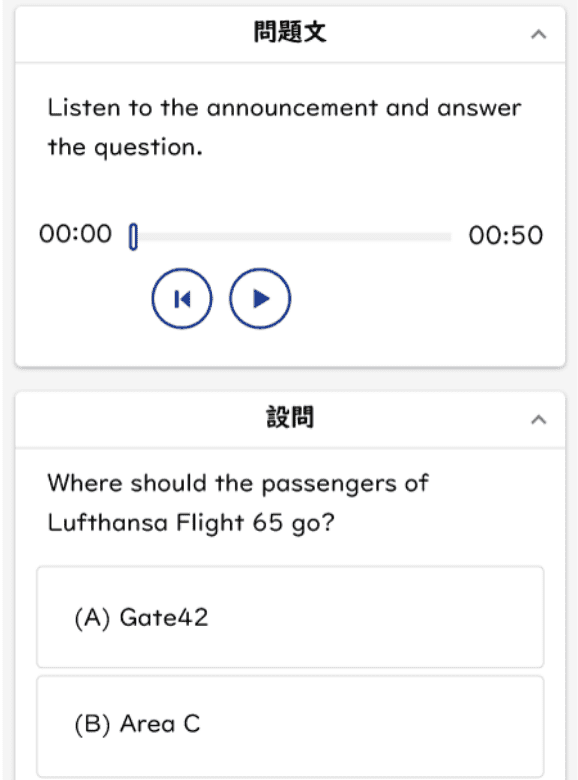578x780 pixels.
Task: Collapse the 問題文 section chevron
Action: [x=539, y=34]
